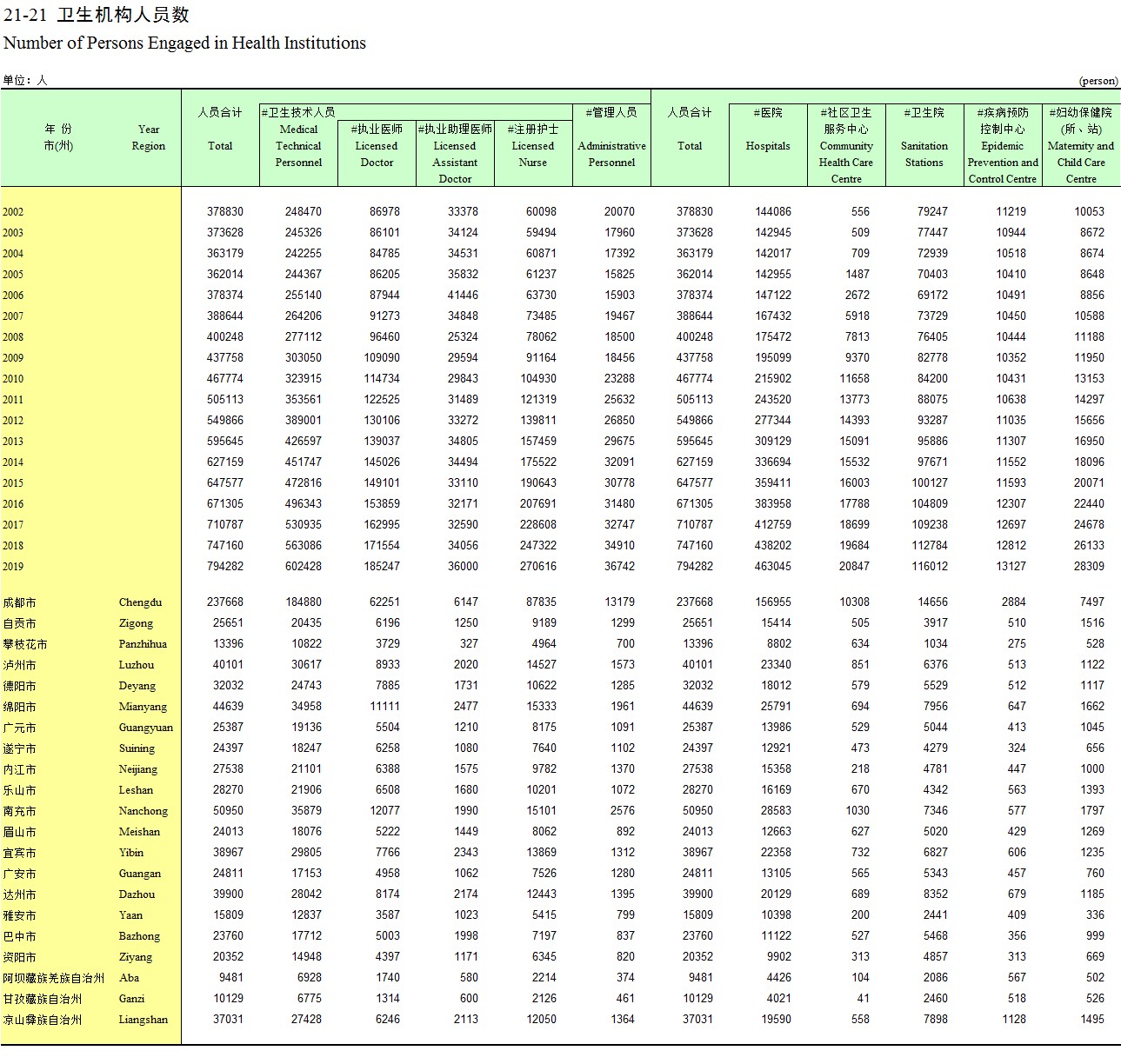Select the Leshan region label

pos(136,790)
